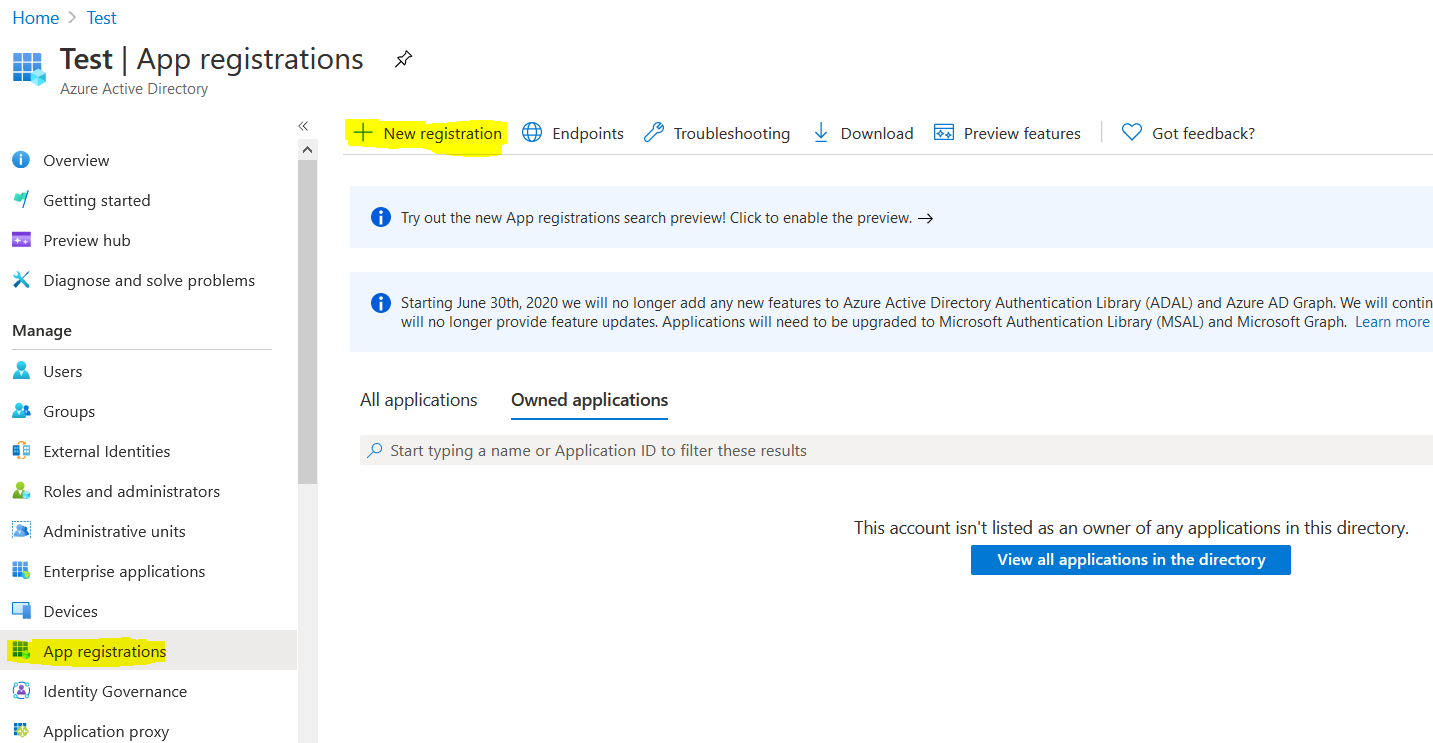Pin this page with the pin icon
Screen dimensions: 1433x743
(x=403, y=59)
